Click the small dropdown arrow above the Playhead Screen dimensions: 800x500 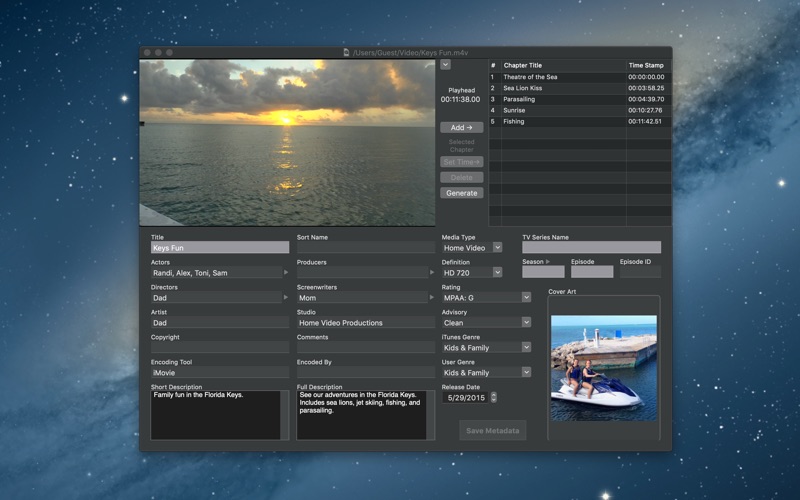[445, 65]
